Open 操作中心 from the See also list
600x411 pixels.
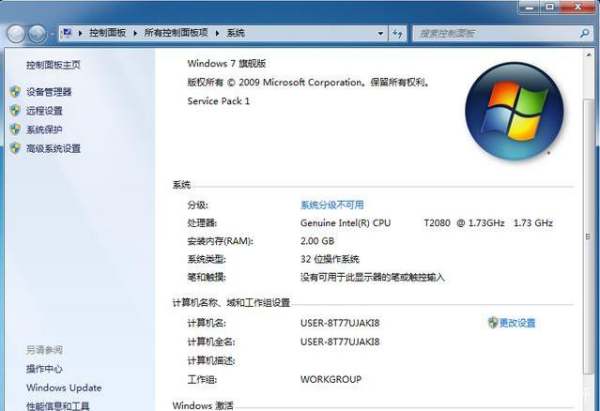[x=44, y=369]
